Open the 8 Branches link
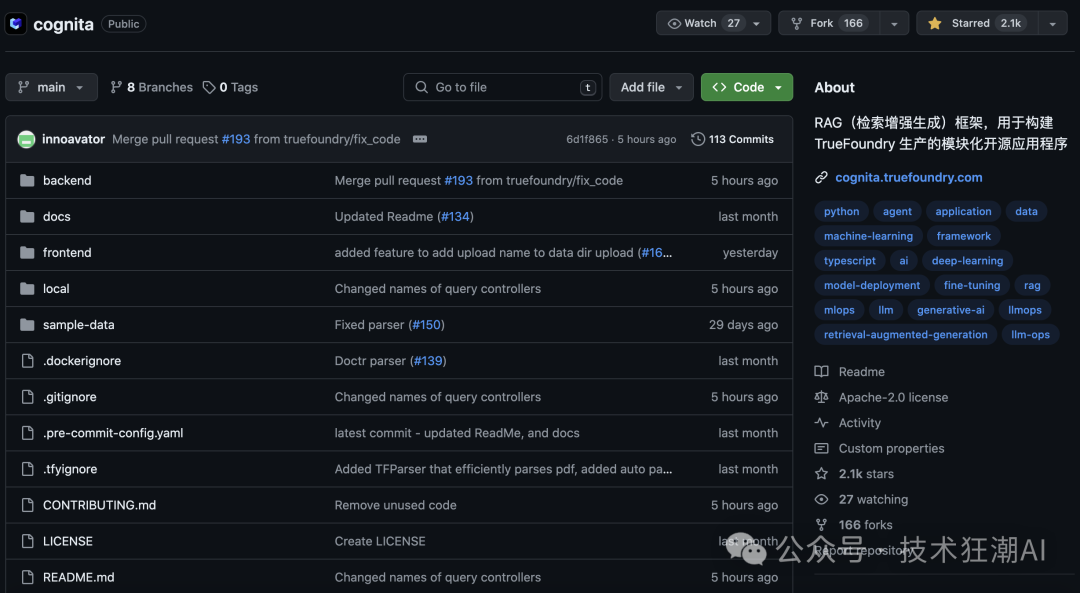Image resolution: width=1080 pixels, height=593 pixels. [152, 87]
